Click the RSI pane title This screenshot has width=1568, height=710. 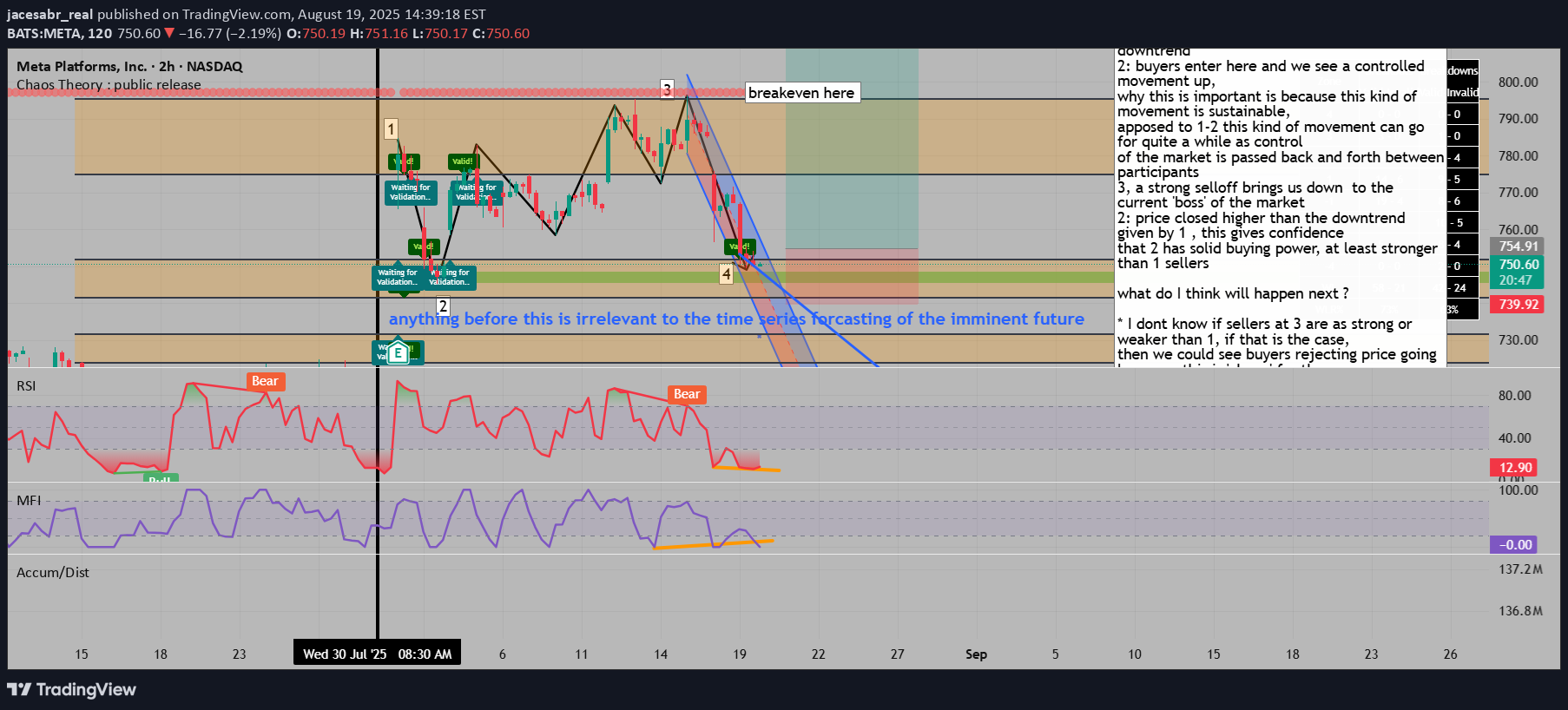pos(26,386)
